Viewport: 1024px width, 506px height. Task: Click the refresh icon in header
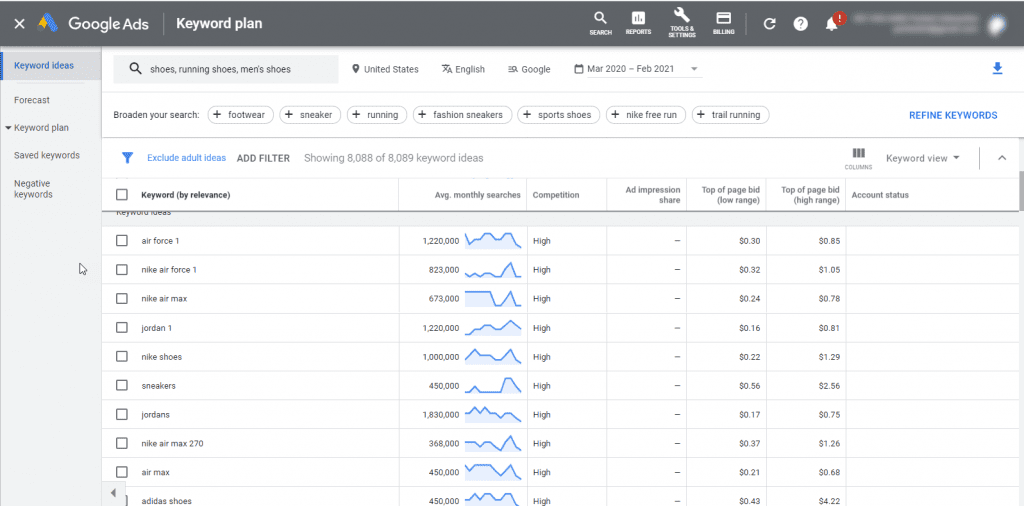coord(769,24)
